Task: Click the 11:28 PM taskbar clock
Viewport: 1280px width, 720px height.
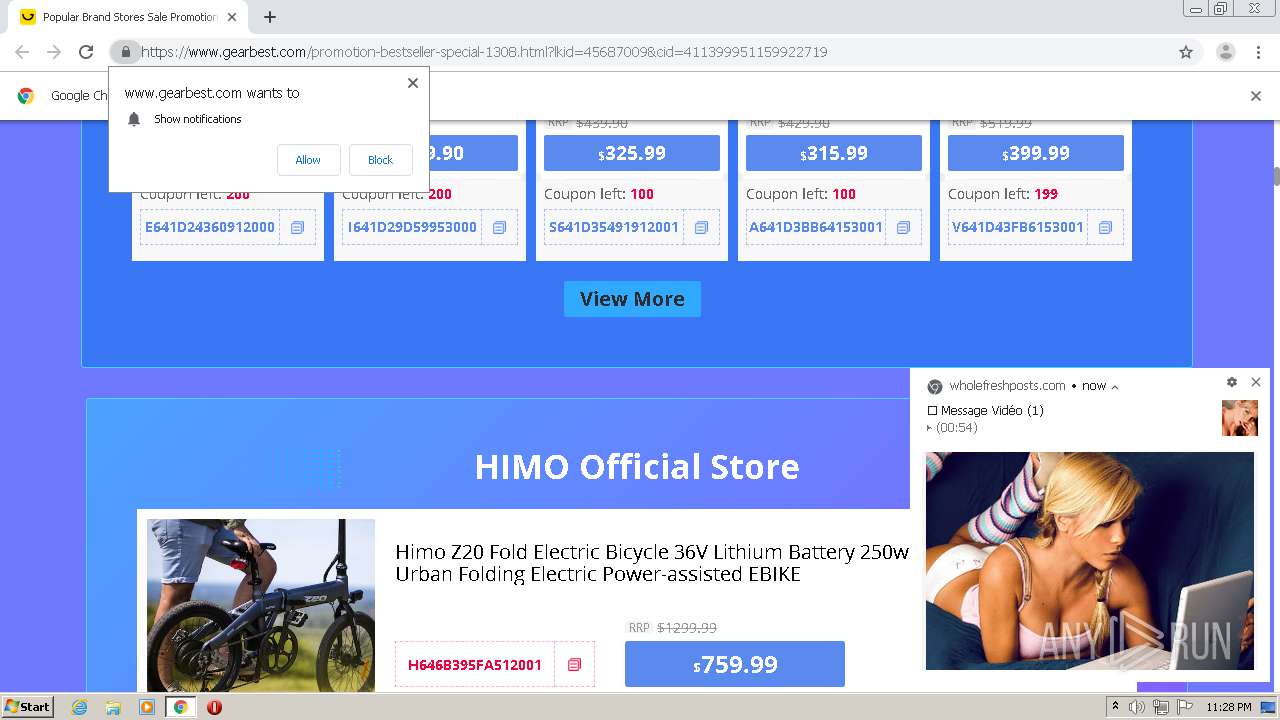Action: (x=1229, y=707)
